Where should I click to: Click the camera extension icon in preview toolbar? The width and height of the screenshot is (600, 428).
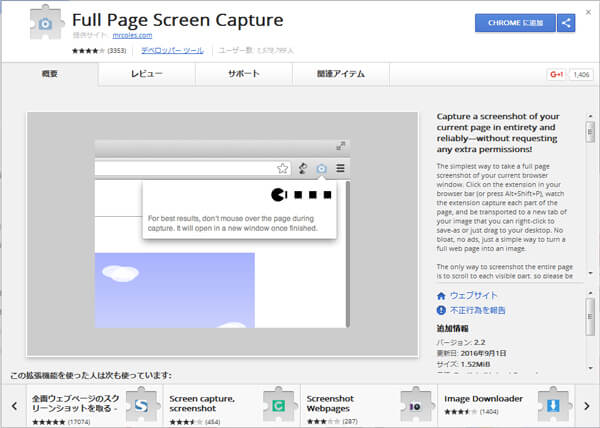click(x=321, y=169)
